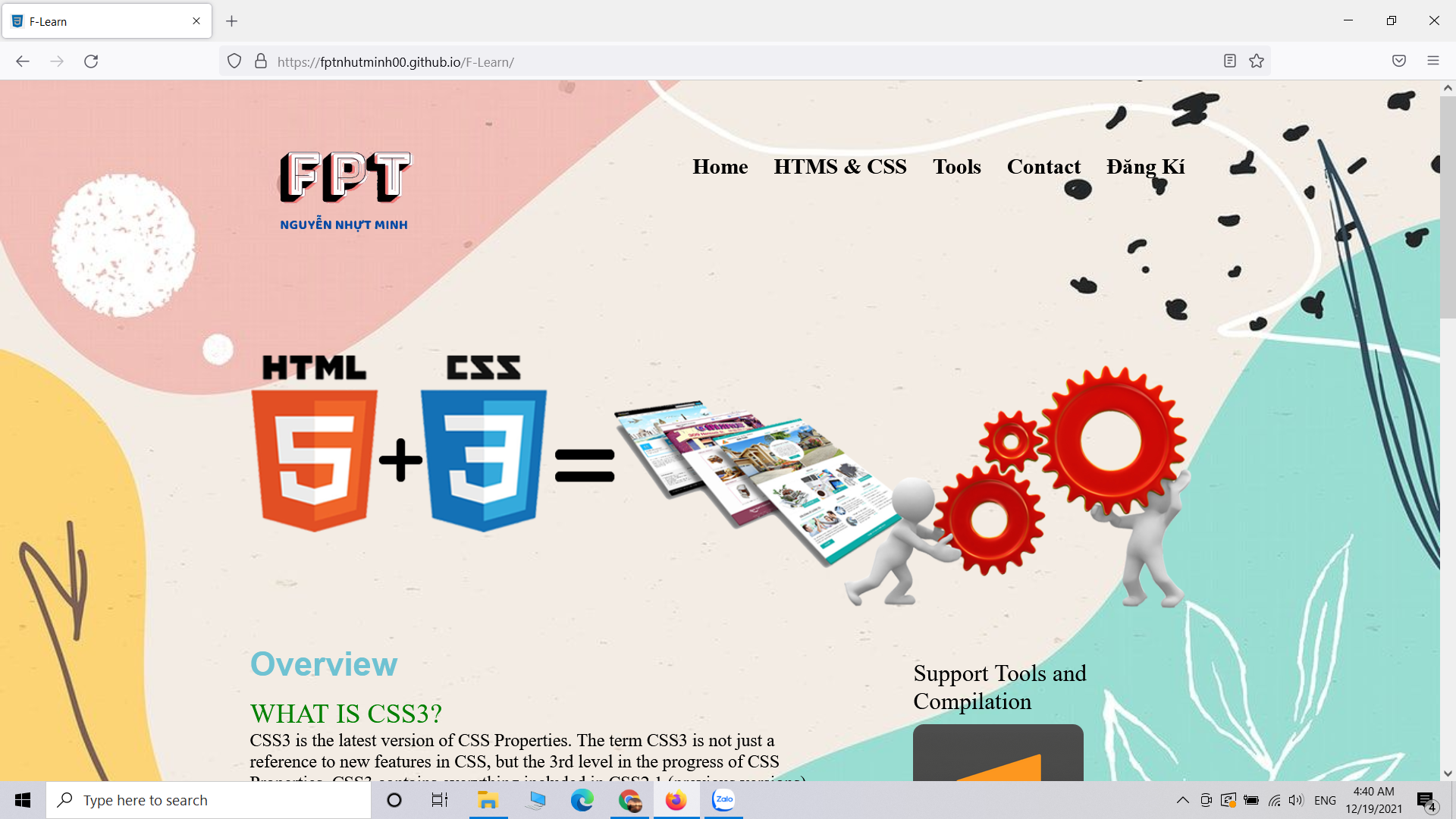
Task: Select the ENG language system tray item
Action: [x=1323, y=799]
